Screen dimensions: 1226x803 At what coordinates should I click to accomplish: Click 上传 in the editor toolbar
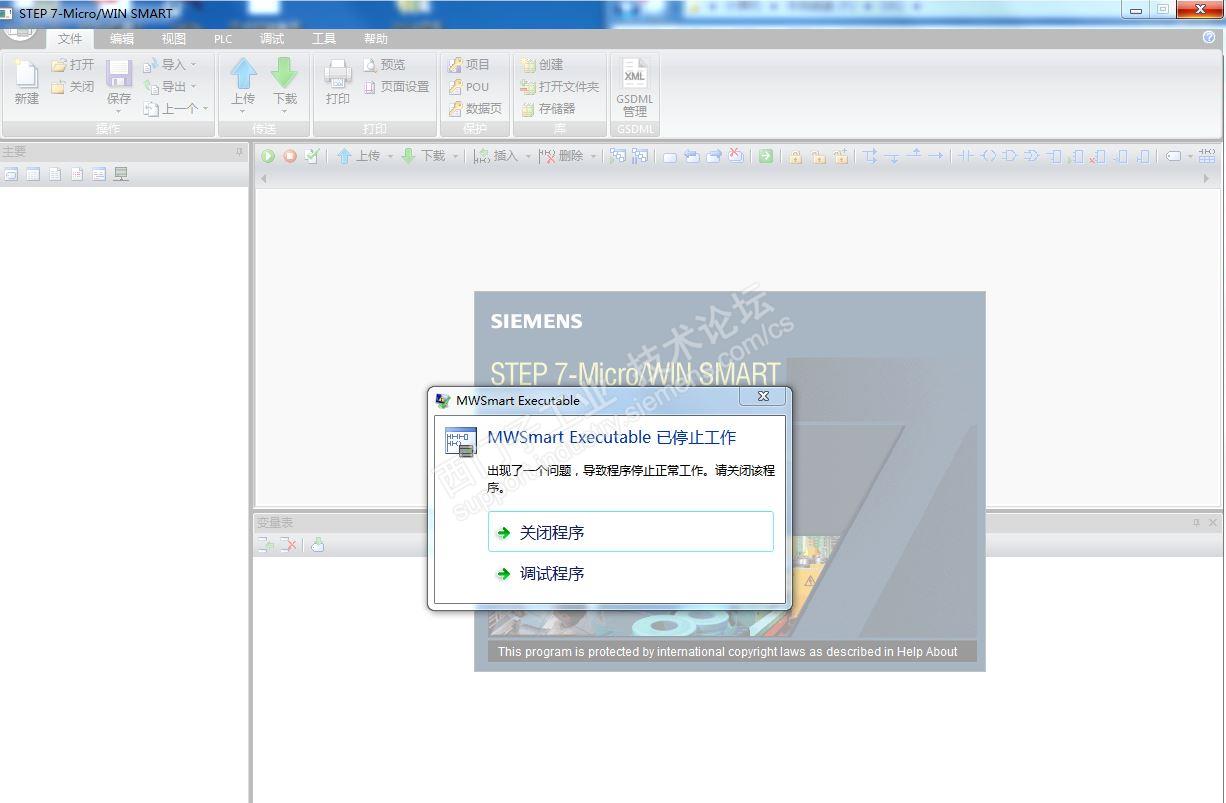click(358, 156)
